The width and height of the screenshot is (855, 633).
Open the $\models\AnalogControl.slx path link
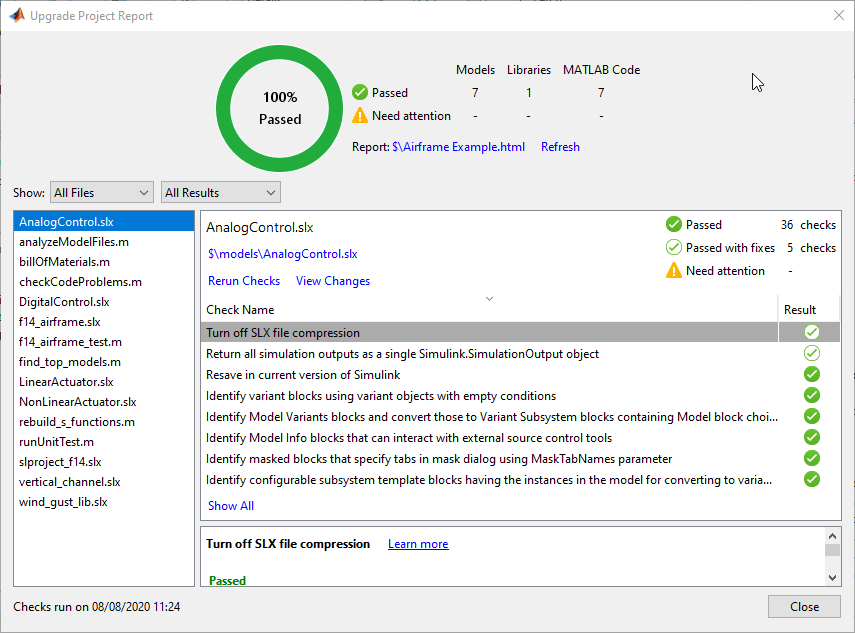(282, 254)
